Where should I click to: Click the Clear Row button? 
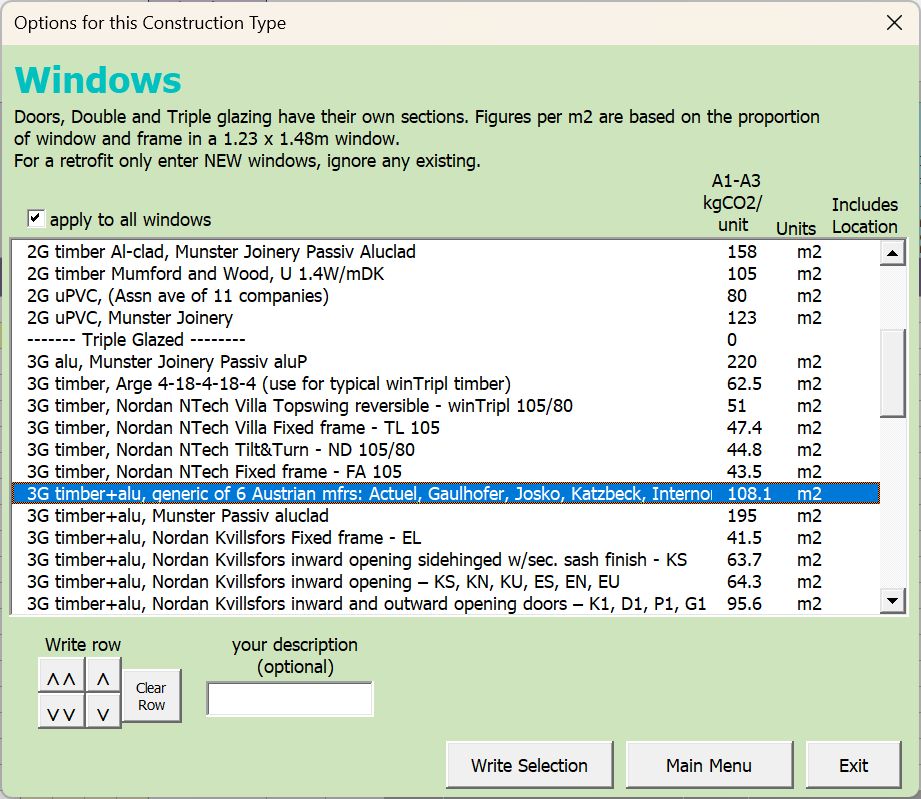coord(151,696)
